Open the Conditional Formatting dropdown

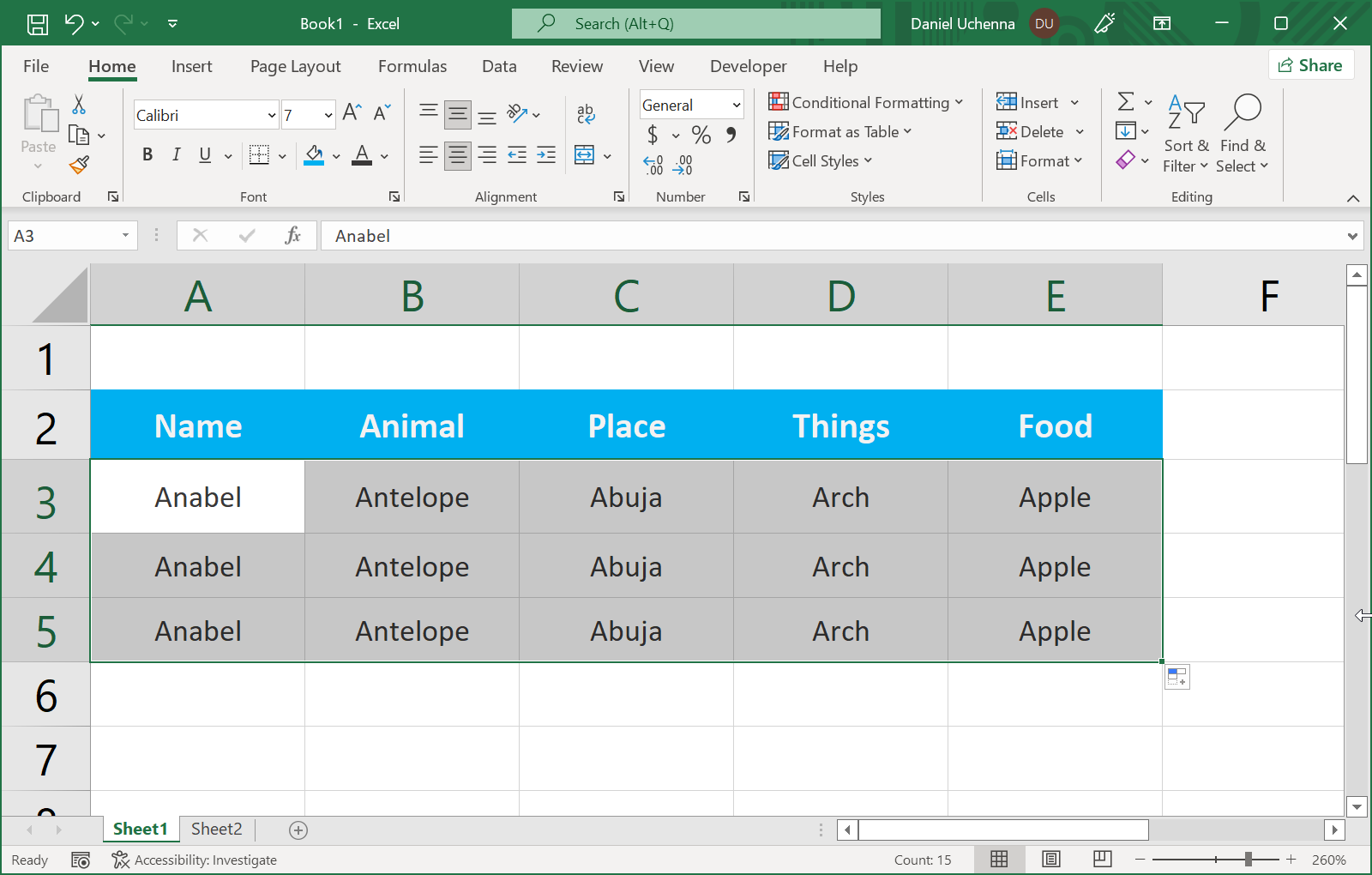click(866, 103)
